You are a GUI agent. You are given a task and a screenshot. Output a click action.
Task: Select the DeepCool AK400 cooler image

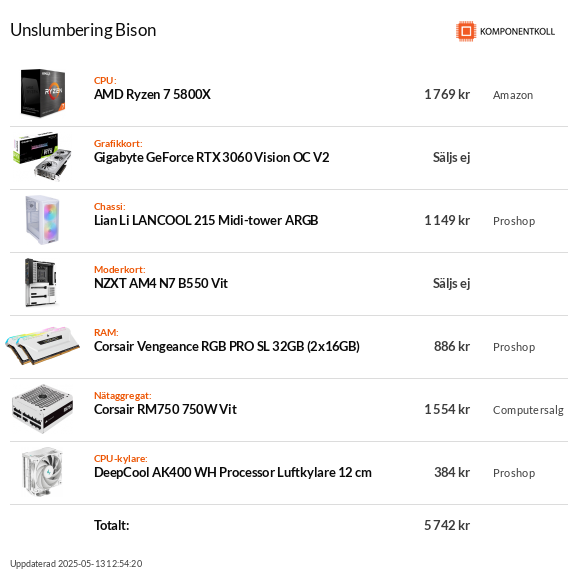coord(43,472)
